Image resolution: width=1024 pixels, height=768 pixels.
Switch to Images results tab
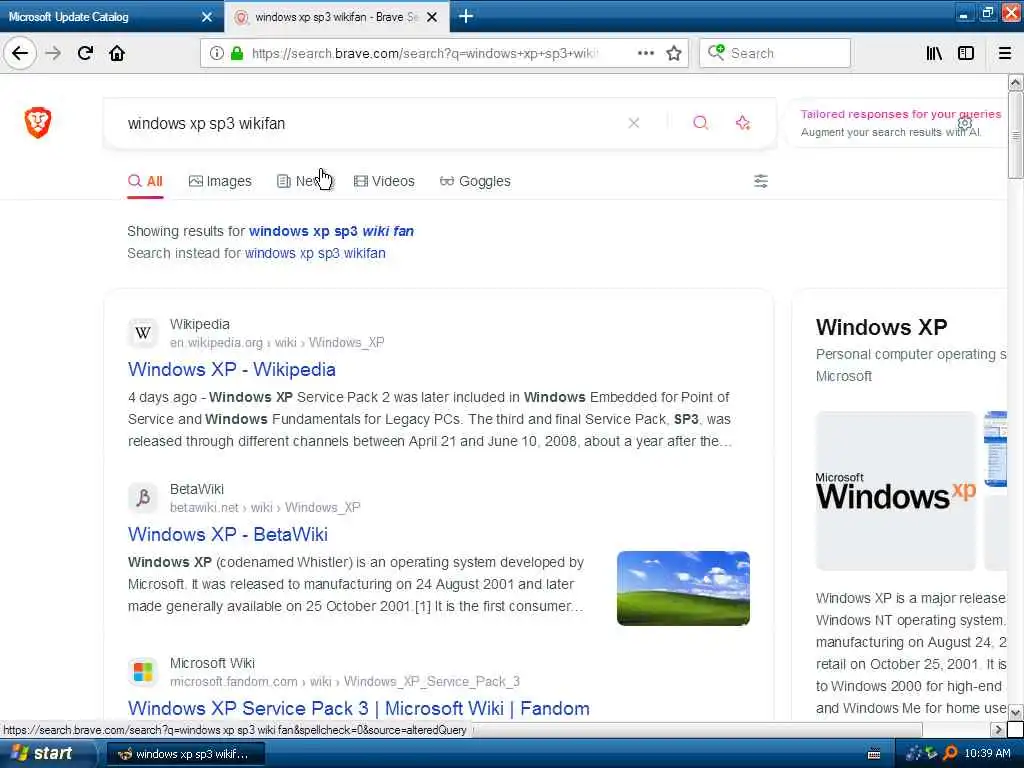(x=220, y=181)
